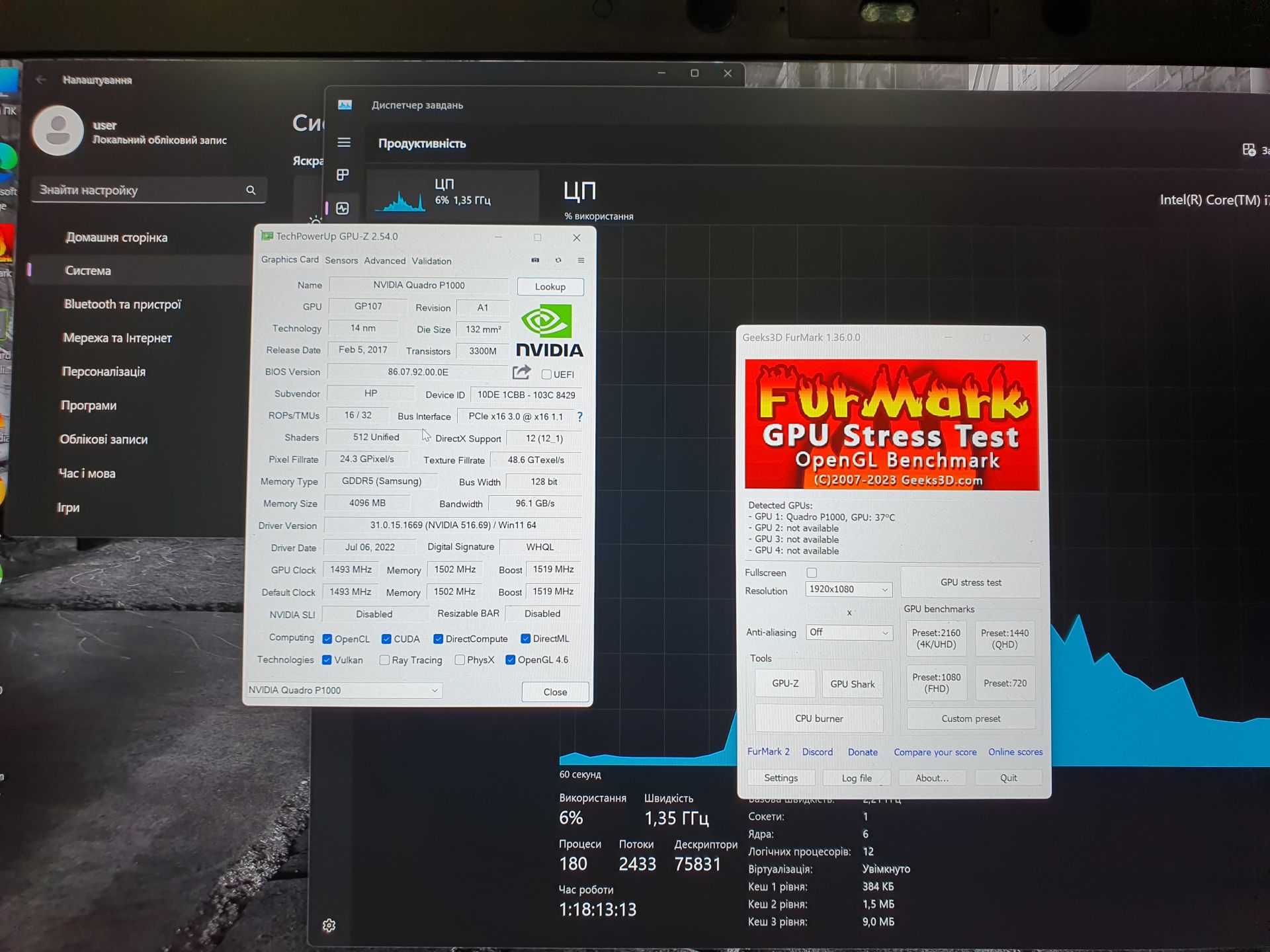Select the Task Manager Processes sidebar icon
The image size is (1270, 952).
coord(343,175)
